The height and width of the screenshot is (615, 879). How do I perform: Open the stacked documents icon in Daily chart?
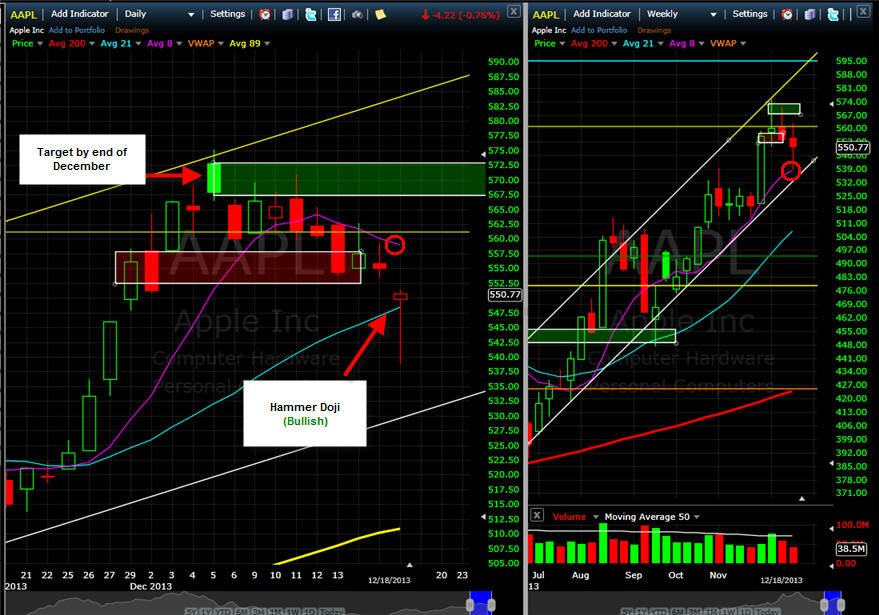[x=288, y=15]
